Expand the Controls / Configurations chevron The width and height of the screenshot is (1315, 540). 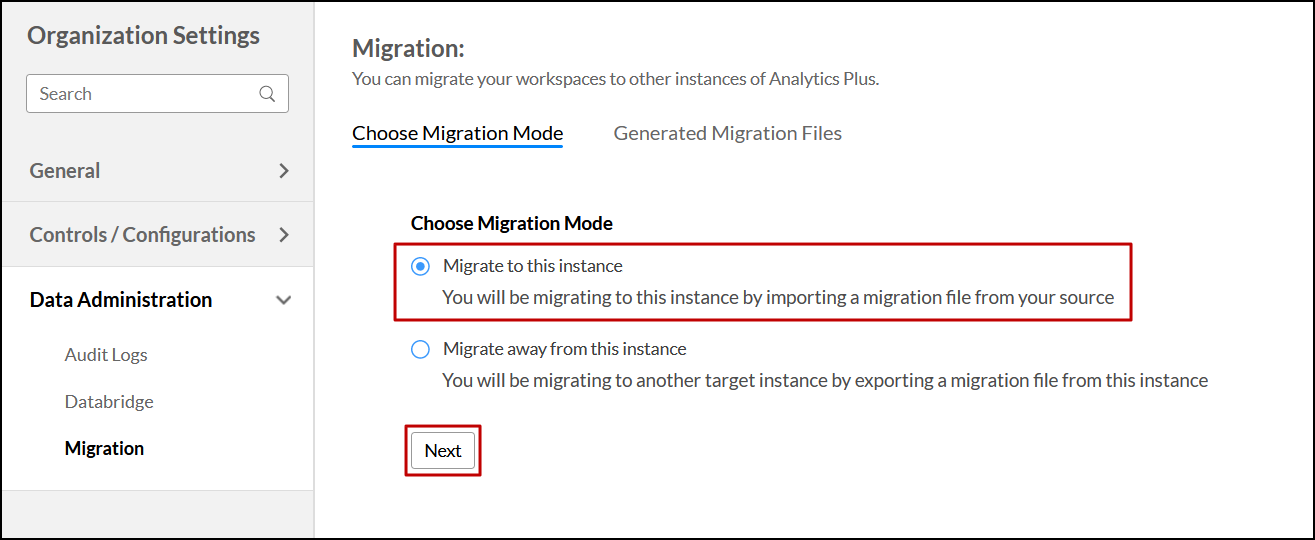pos(284,235)
